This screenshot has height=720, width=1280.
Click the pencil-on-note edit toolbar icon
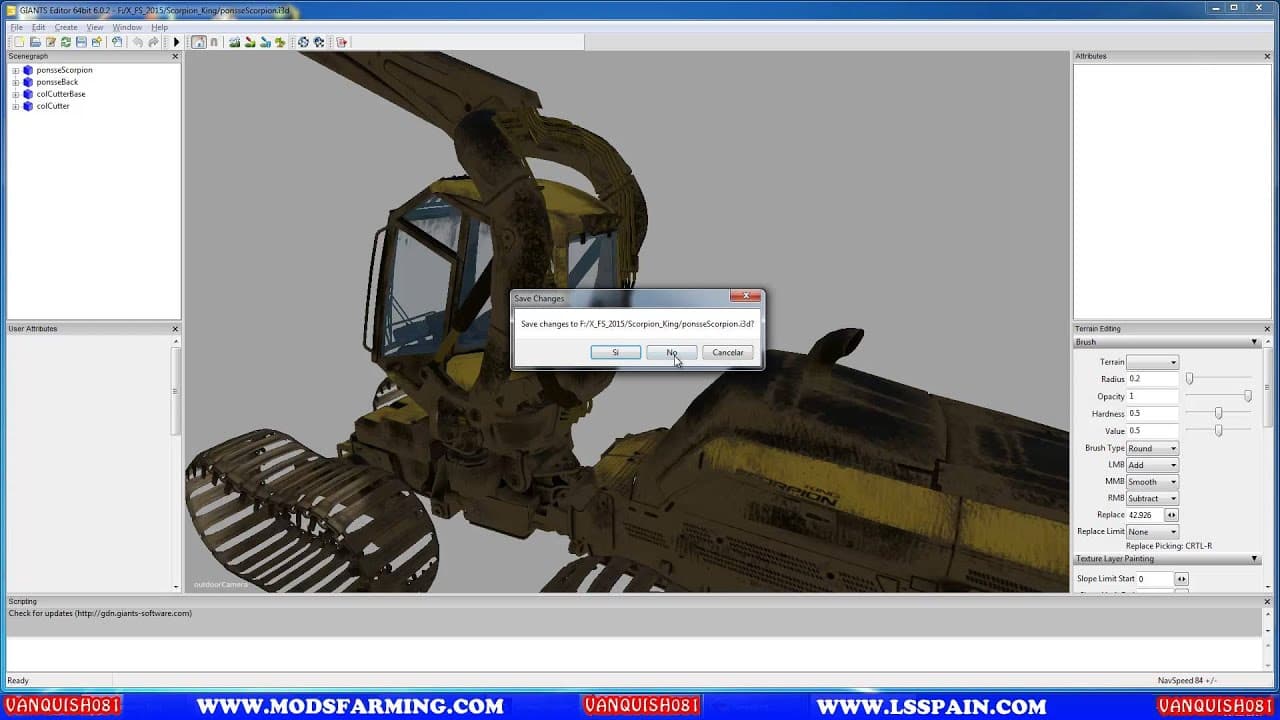51,42
